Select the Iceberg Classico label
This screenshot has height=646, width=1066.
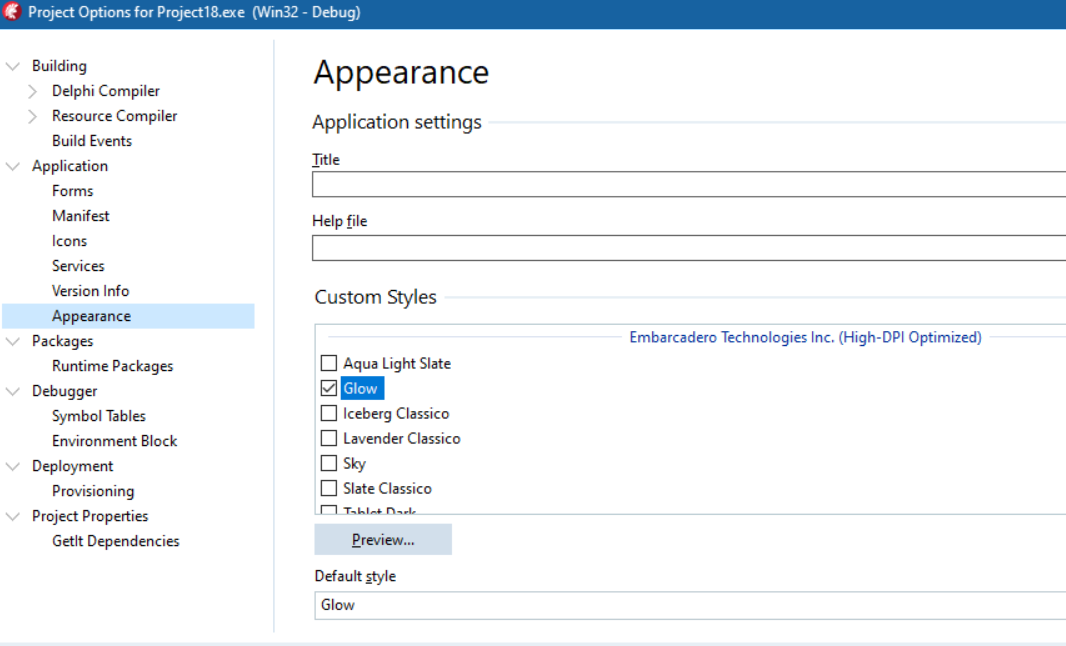point(396,413)
